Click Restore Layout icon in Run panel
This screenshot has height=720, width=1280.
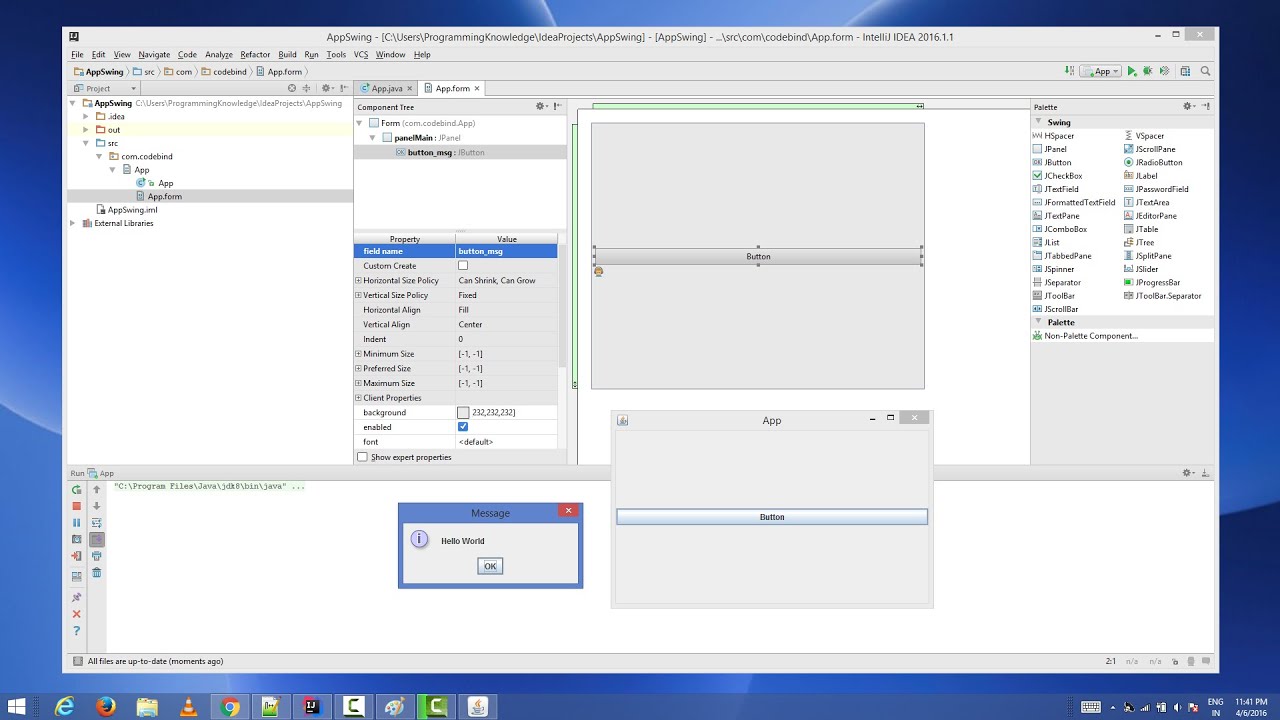coord(76,576)
